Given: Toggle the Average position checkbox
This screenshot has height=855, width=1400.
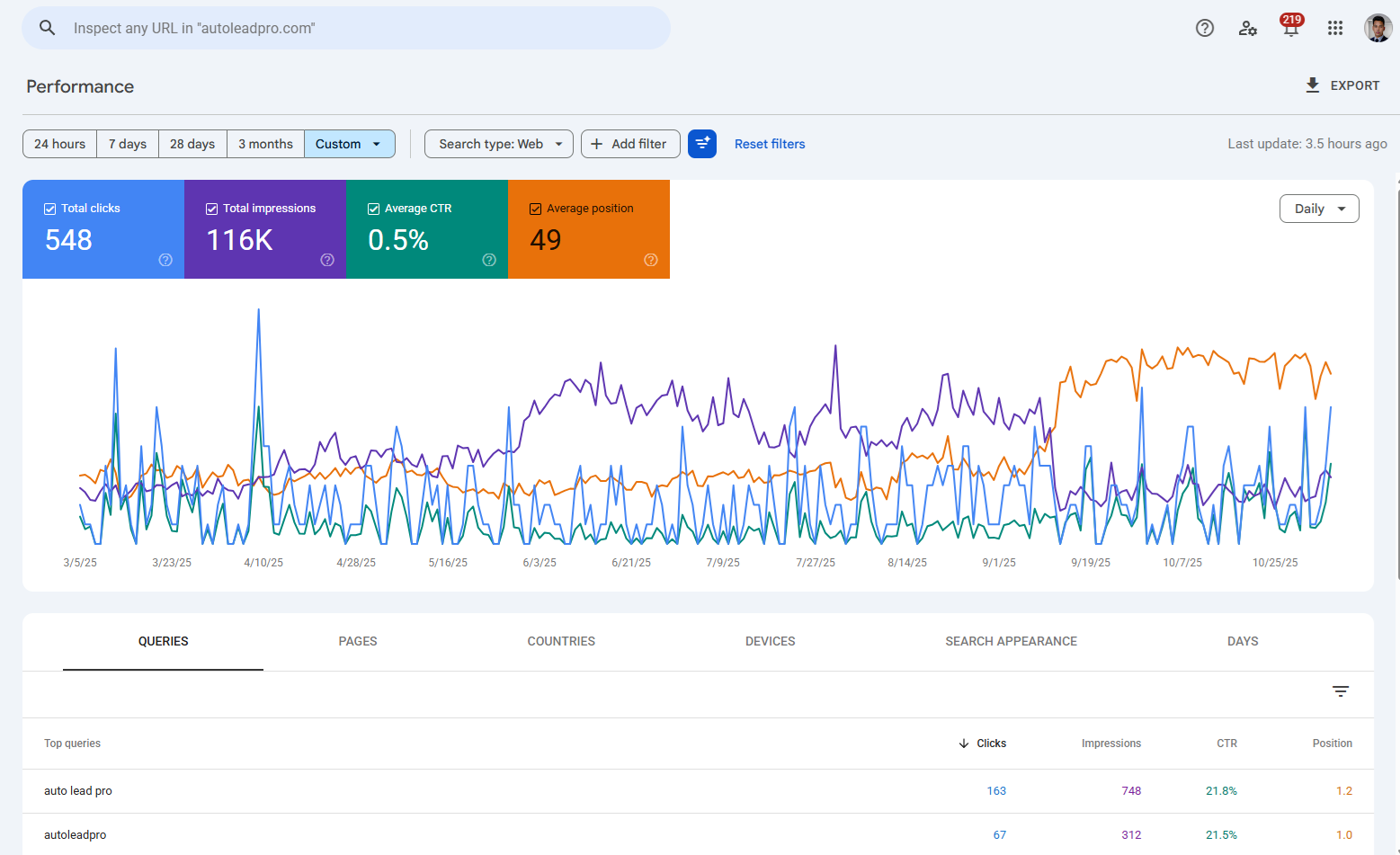Looking at the screenshot, I should [x=536, y=209].
